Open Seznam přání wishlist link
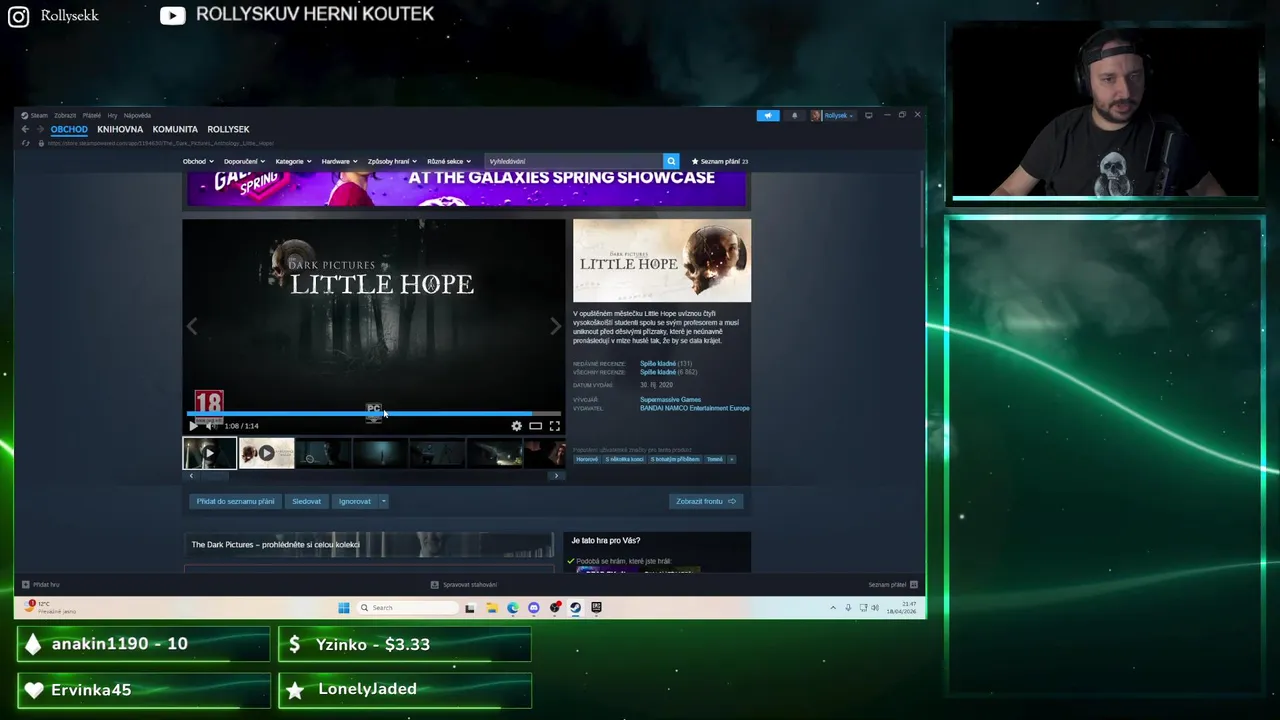Screen dimensions: 1280x720 point(720,161)
